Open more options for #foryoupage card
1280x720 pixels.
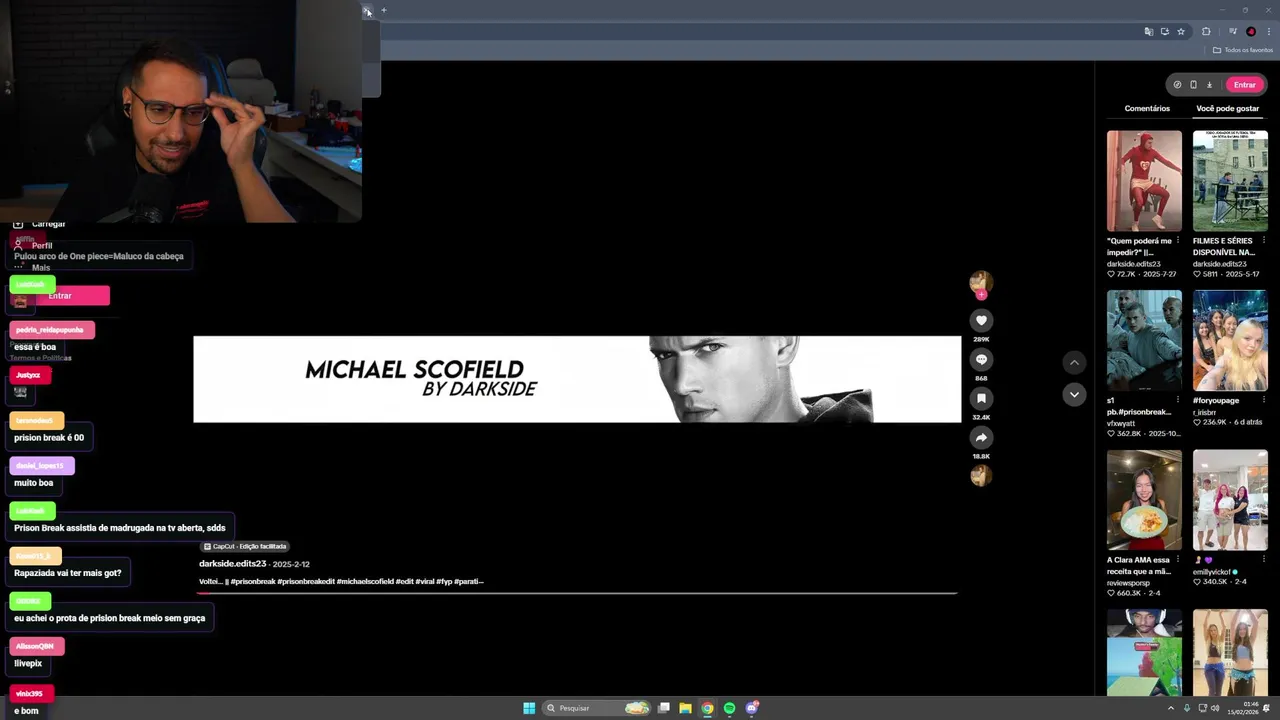1264,400
